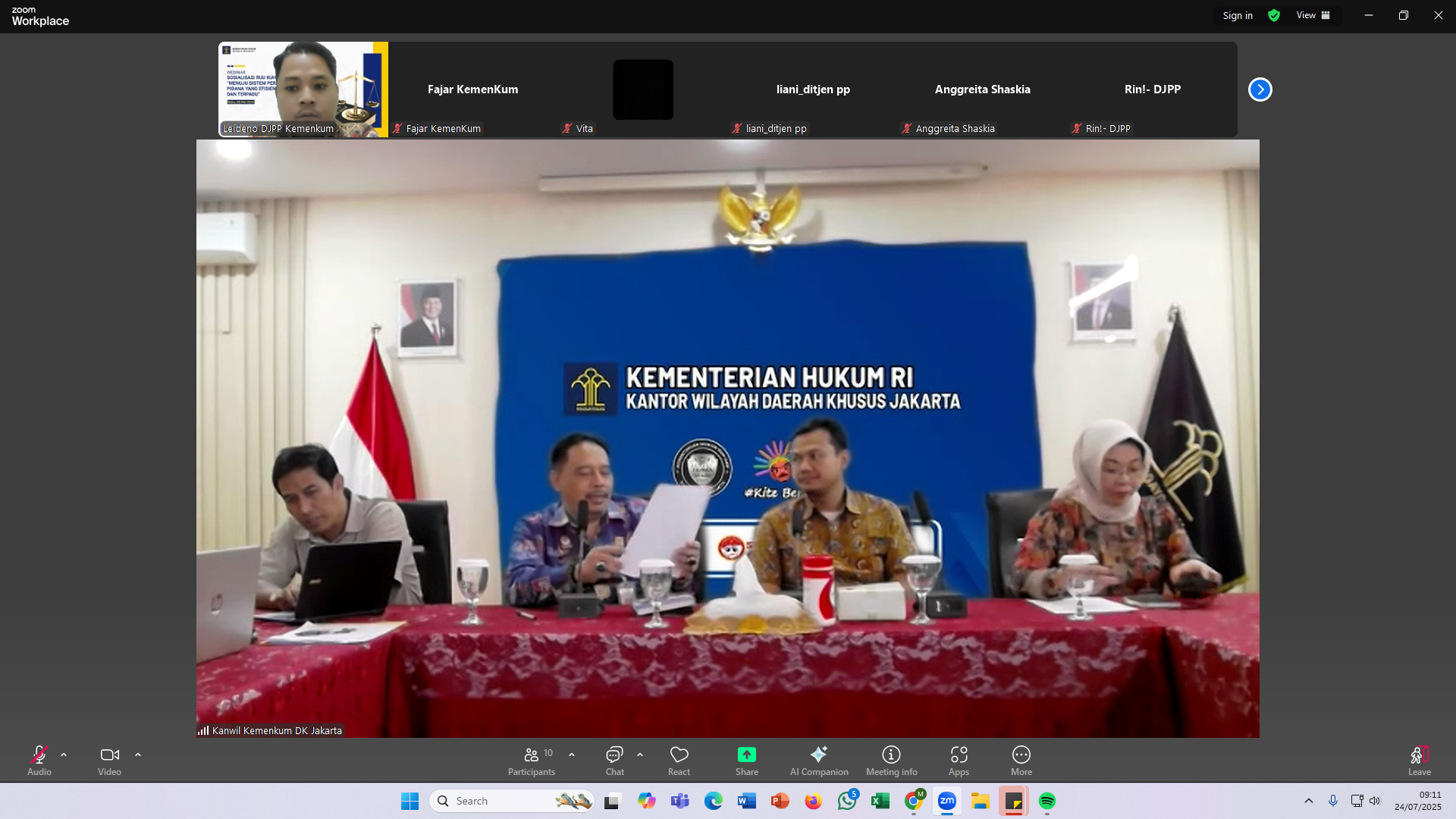Leave the meeting
Viewport: 1456px width, 819px height.
1420,761
